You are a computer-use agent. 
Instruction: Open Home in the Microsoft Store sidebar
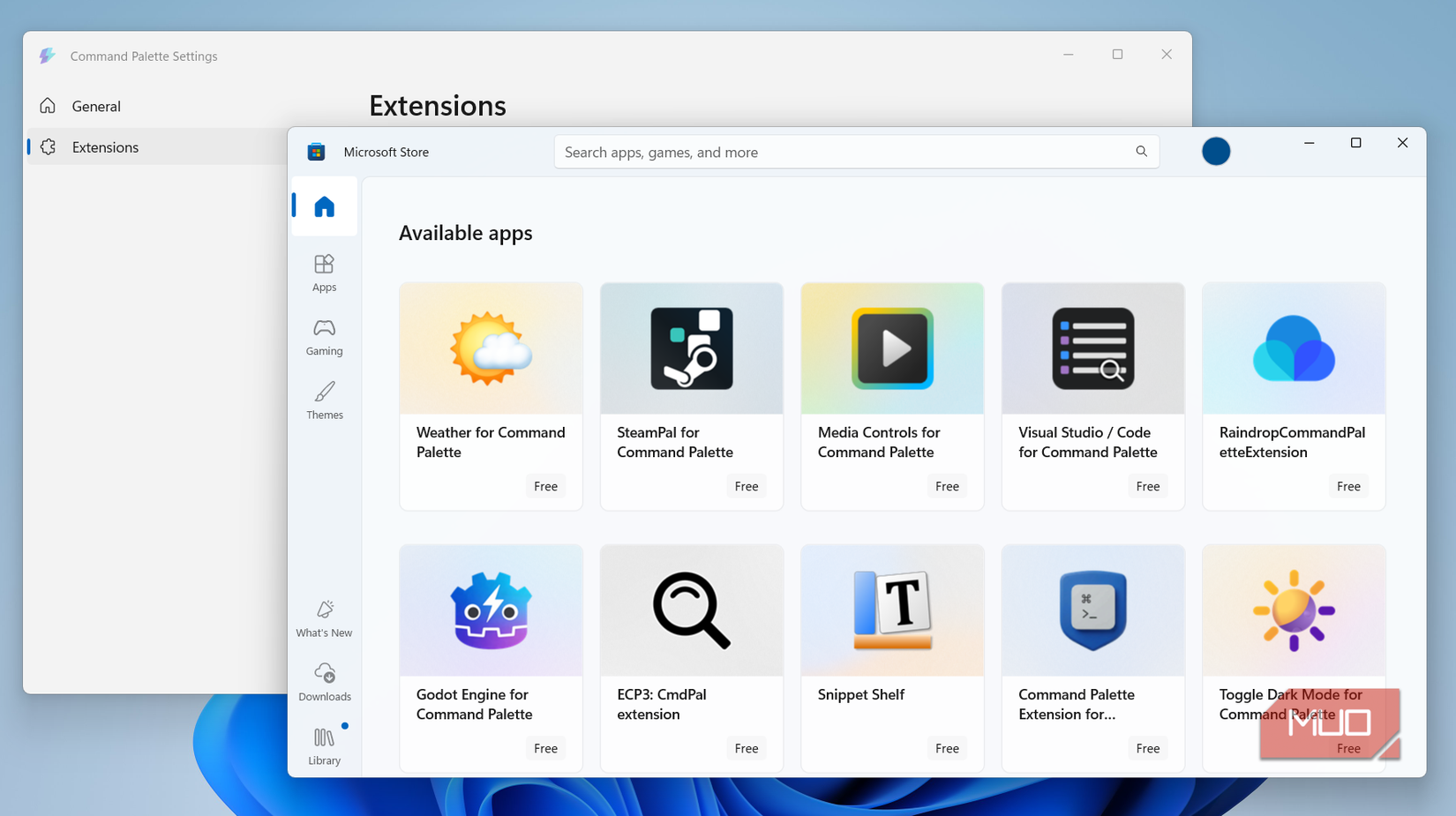(324, 206)
